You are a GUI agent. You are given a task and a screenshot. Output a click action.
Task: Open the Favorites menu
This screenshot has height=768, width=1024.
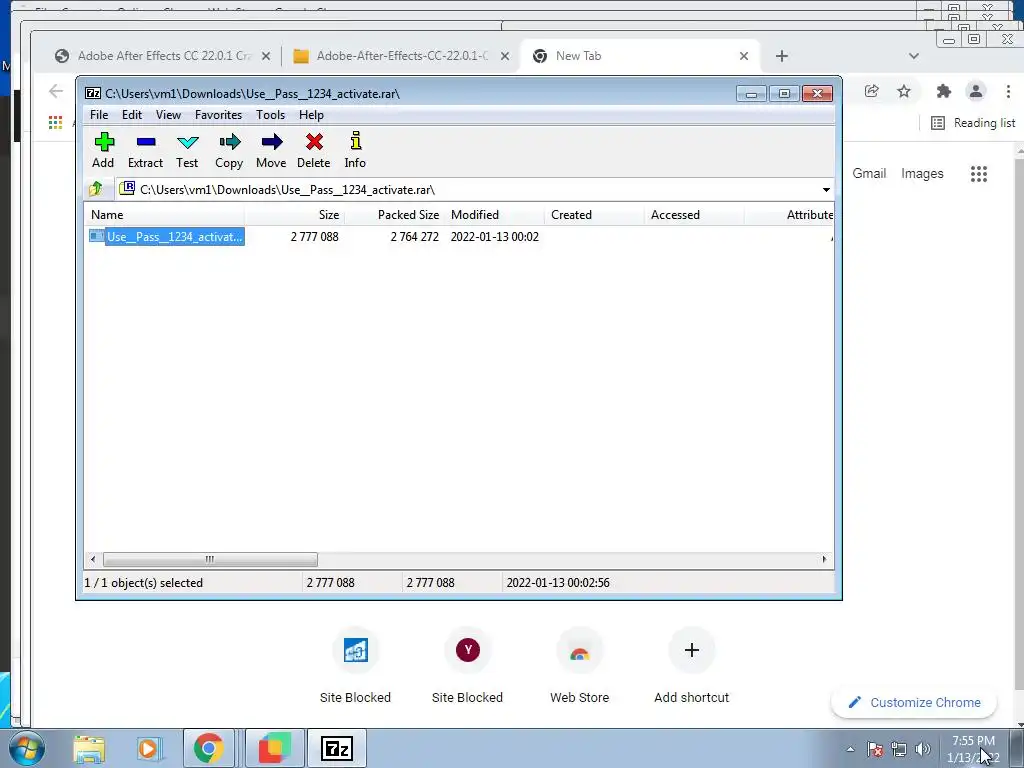point(218,115)
